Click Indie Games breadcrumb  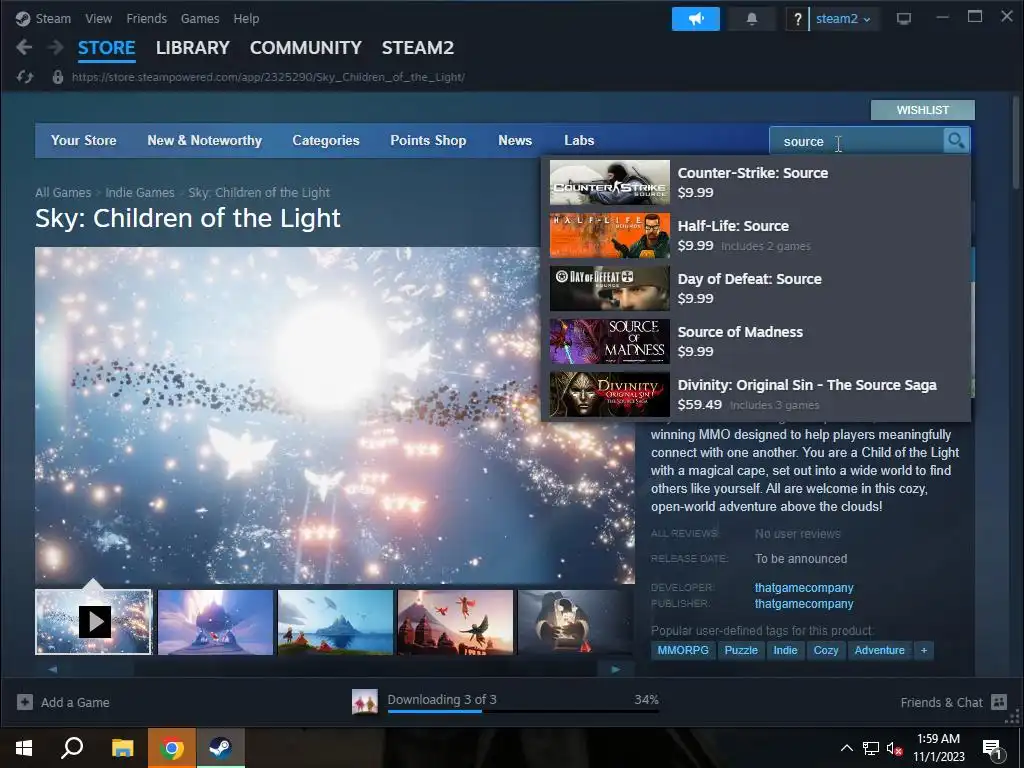coord(140,193)
